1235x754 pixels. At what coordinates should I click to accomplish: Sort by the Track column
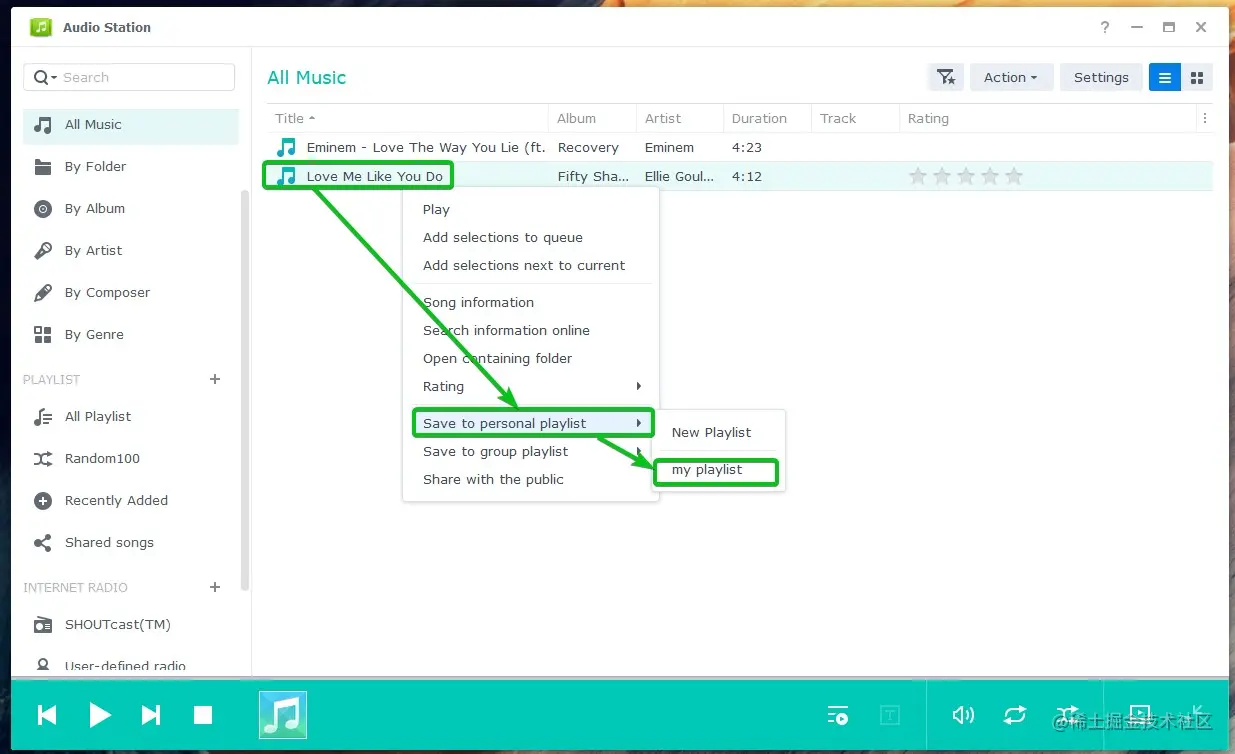(x=855, y=118)
